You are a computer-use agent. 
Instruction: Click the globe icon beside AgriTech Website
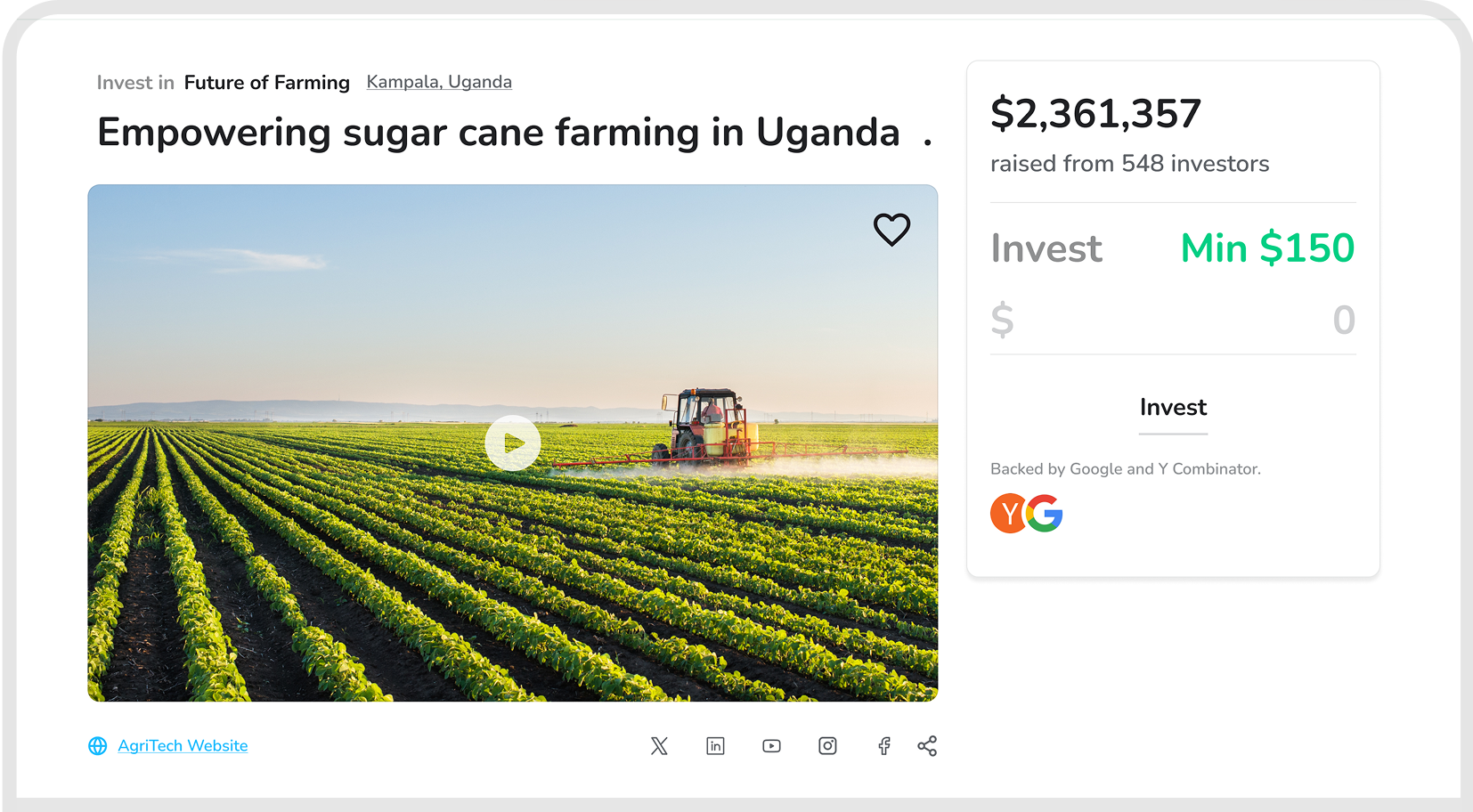98,746
